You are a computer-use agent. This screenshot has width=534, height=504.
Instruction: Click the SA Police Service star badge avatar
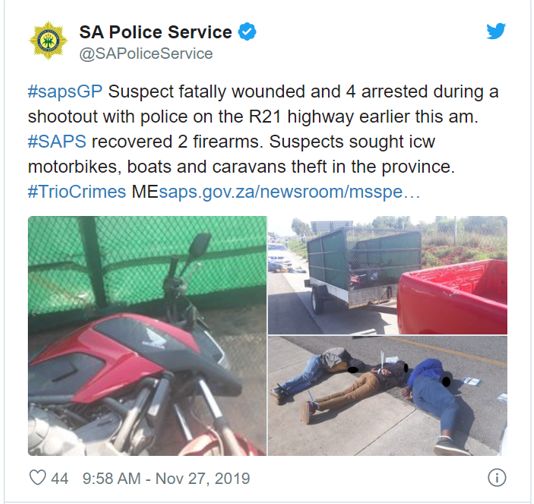pos(48,41)
